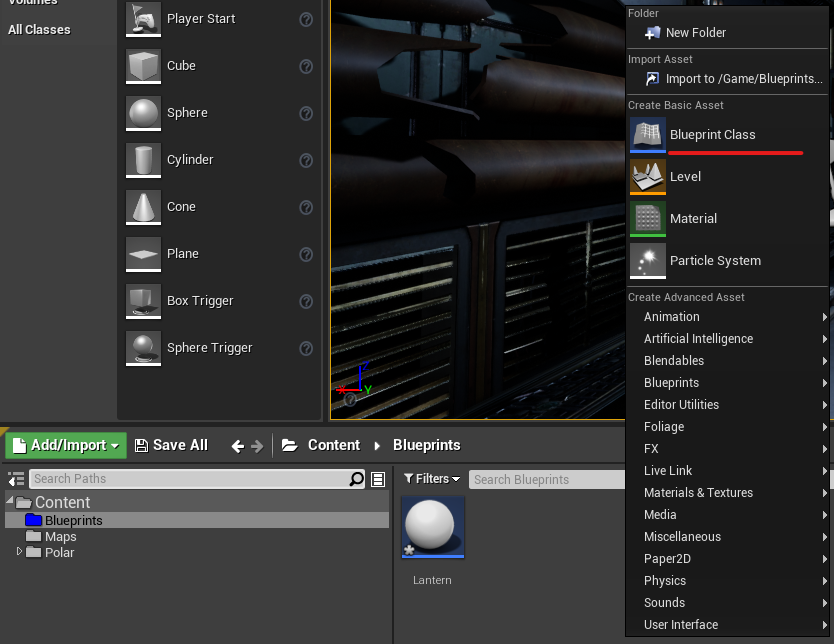This screenshot has height=644, width=834.
Task: Open the paths view options list icon
Action: [x=378, y=479]
